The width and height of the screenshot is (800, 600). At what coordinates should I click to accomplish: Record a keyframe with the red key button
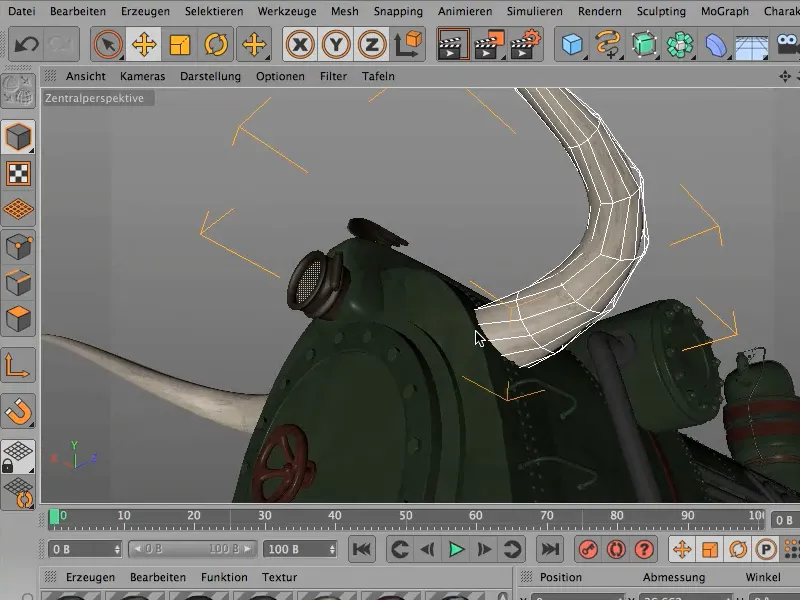coord(588,549)
